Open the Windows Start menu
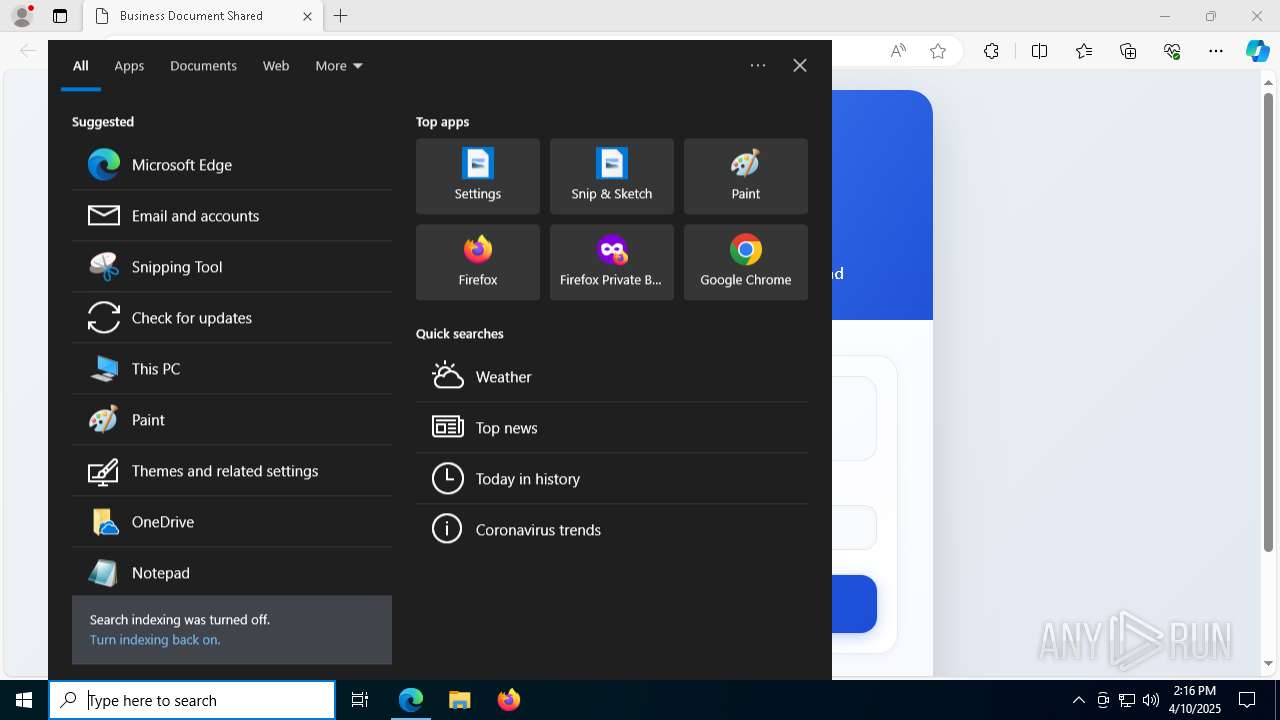This screenshot has width=1280, height=720. [x=24, y=700]
